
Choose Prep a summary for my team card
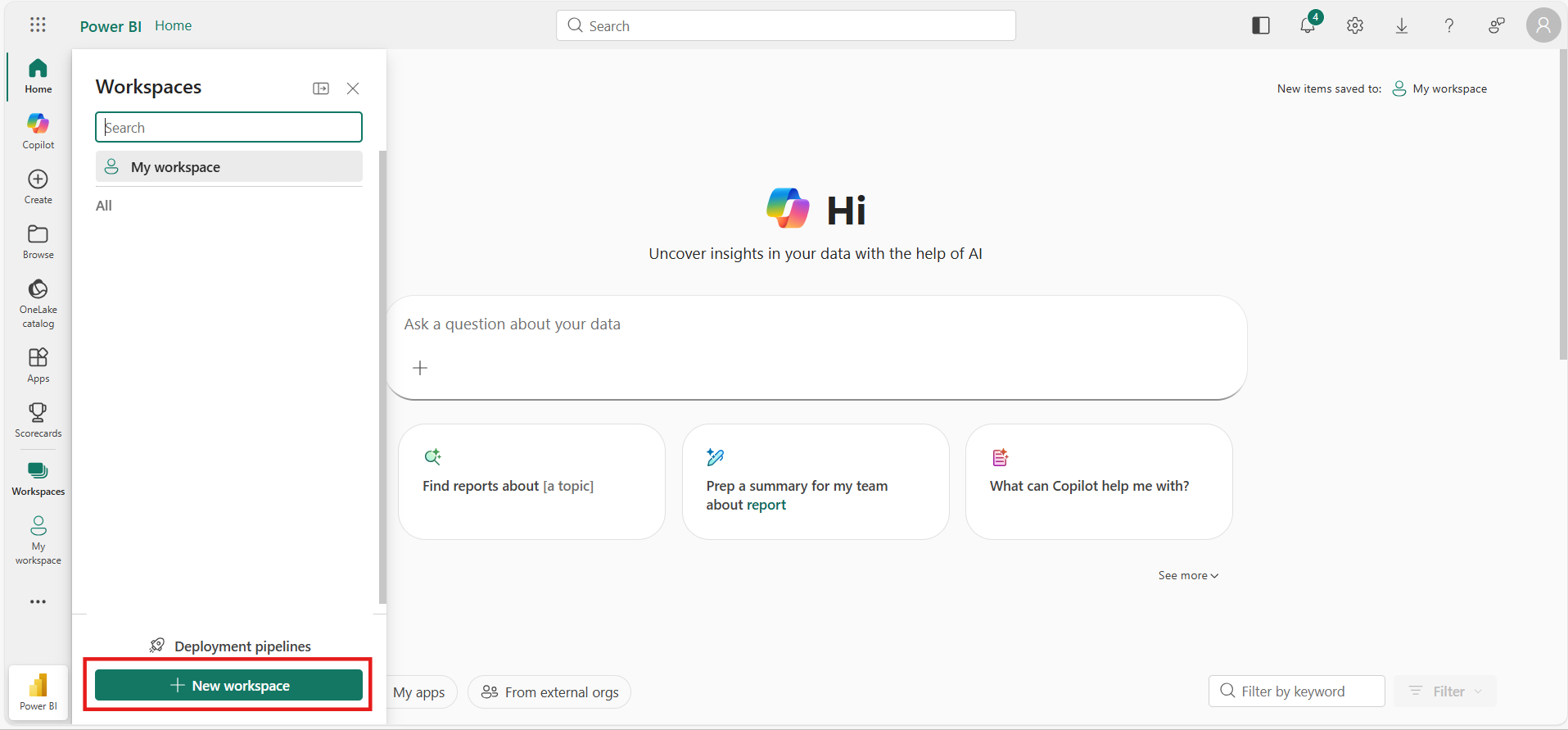click(816, 482)
